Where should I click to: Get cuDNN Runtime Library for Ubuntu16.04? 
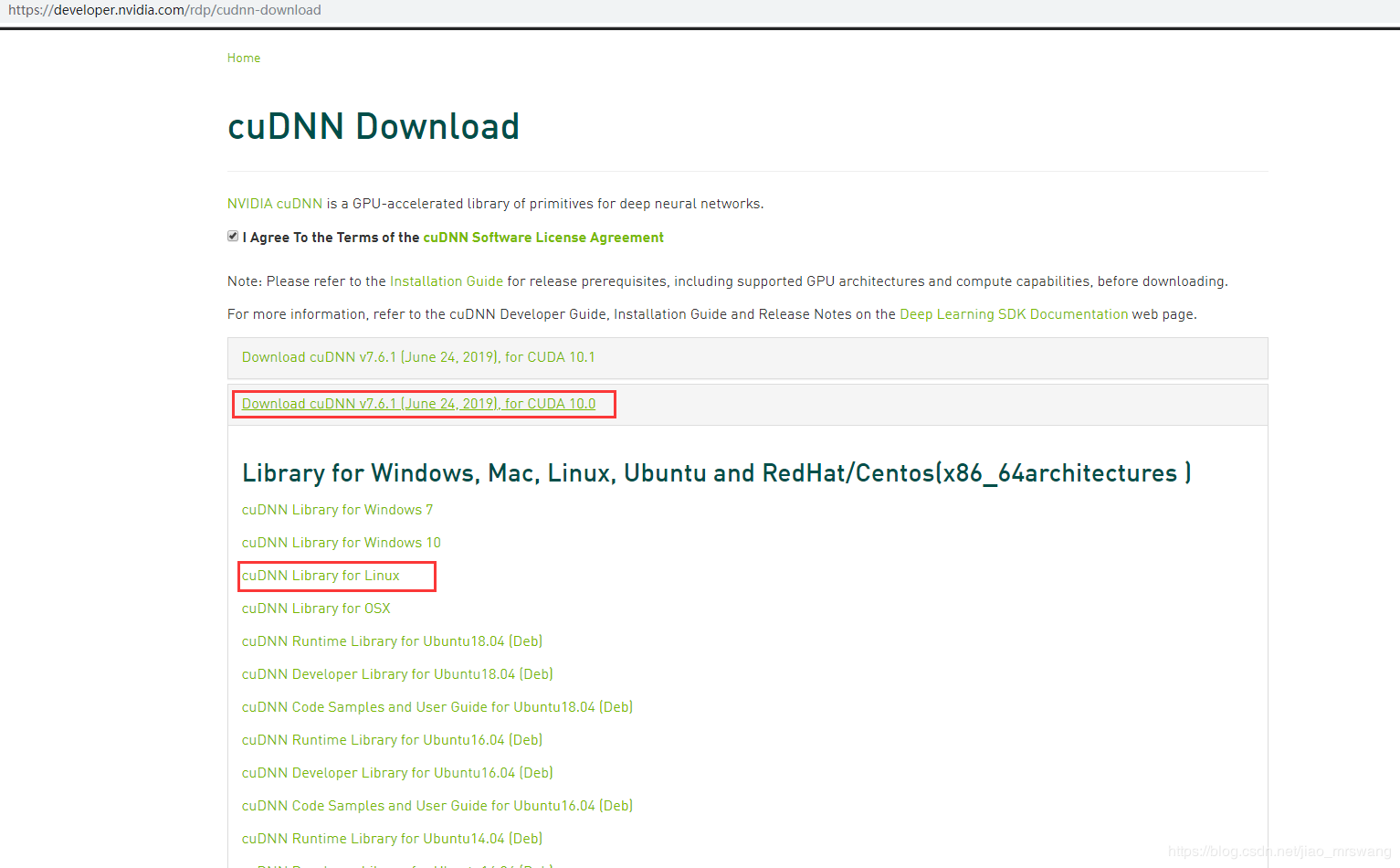tap(392, 740)
